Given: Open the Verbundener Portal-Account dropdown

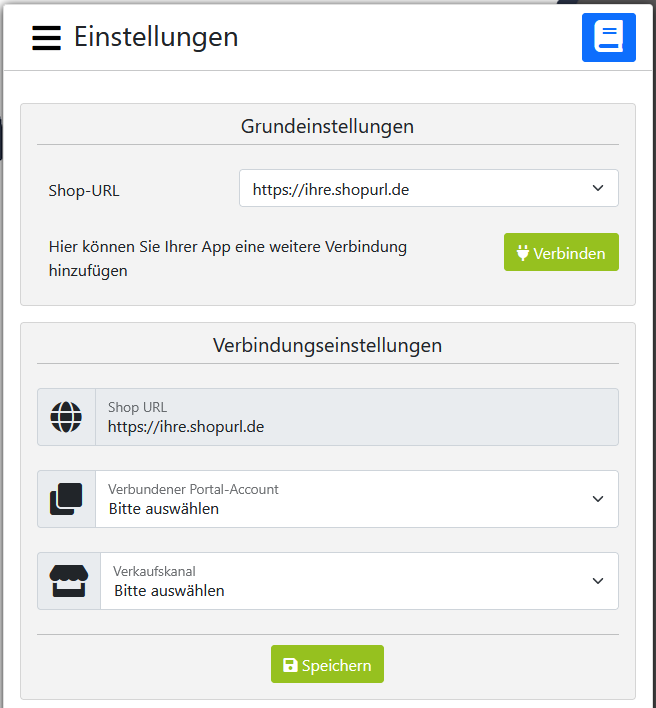Looking at the screenshot, I should pyautogui.click(x=357, y=499).
